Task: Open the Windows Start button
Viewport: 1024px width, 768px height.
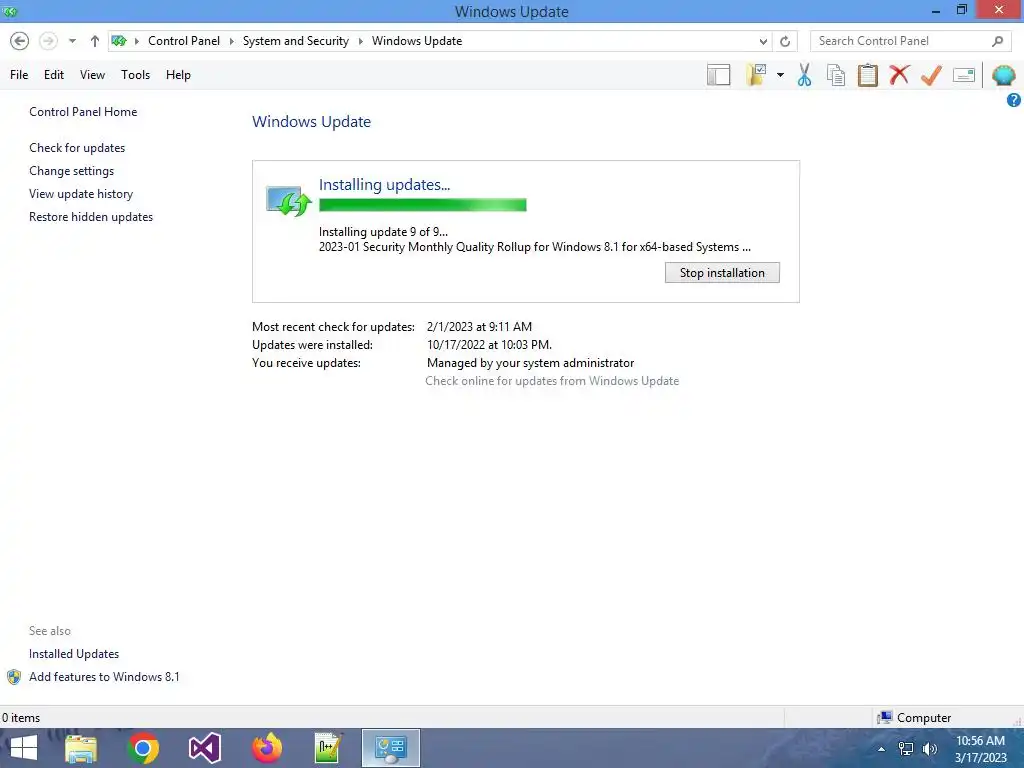Action: (x=24, y=748)
